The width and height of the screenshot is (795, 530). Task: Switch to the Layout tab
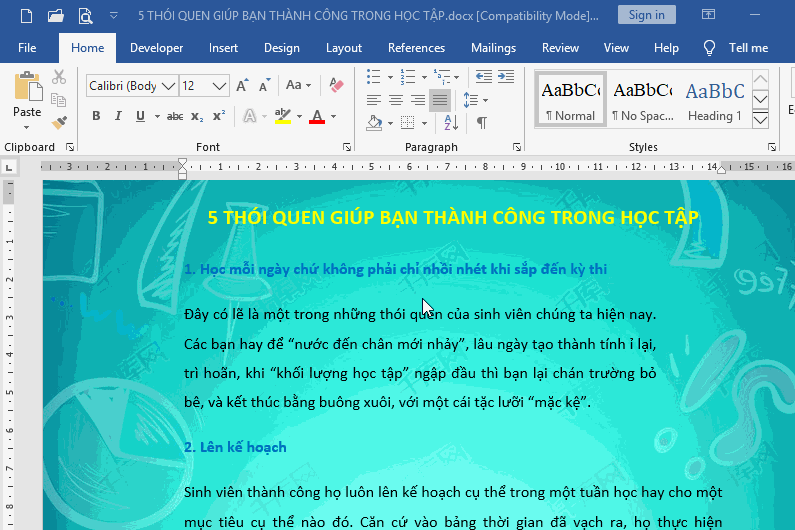(x=344, y=48)
